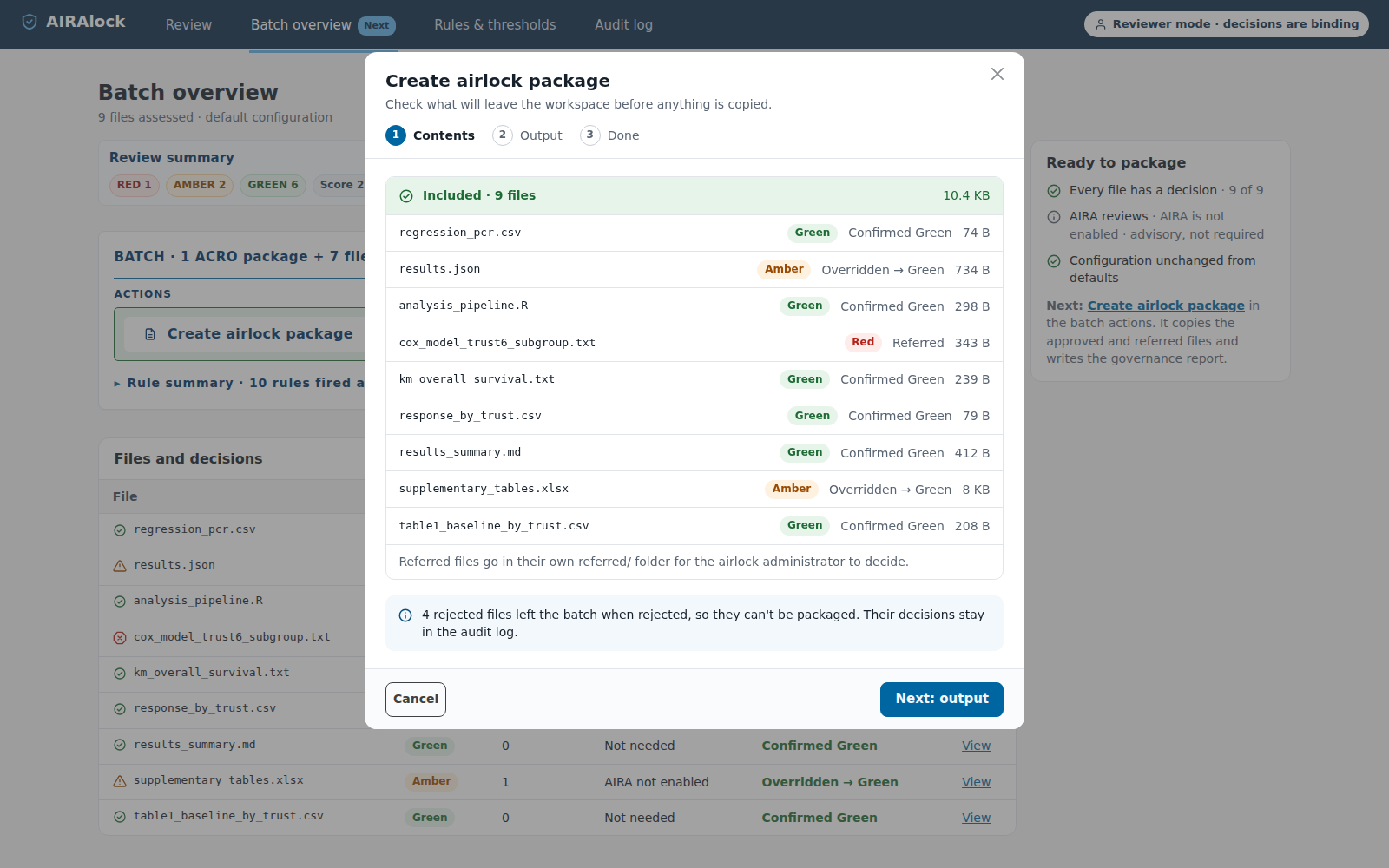Click the check icon next to Every file has a decision
This screenshot has width=1389, height=868.
point(1054,191)
